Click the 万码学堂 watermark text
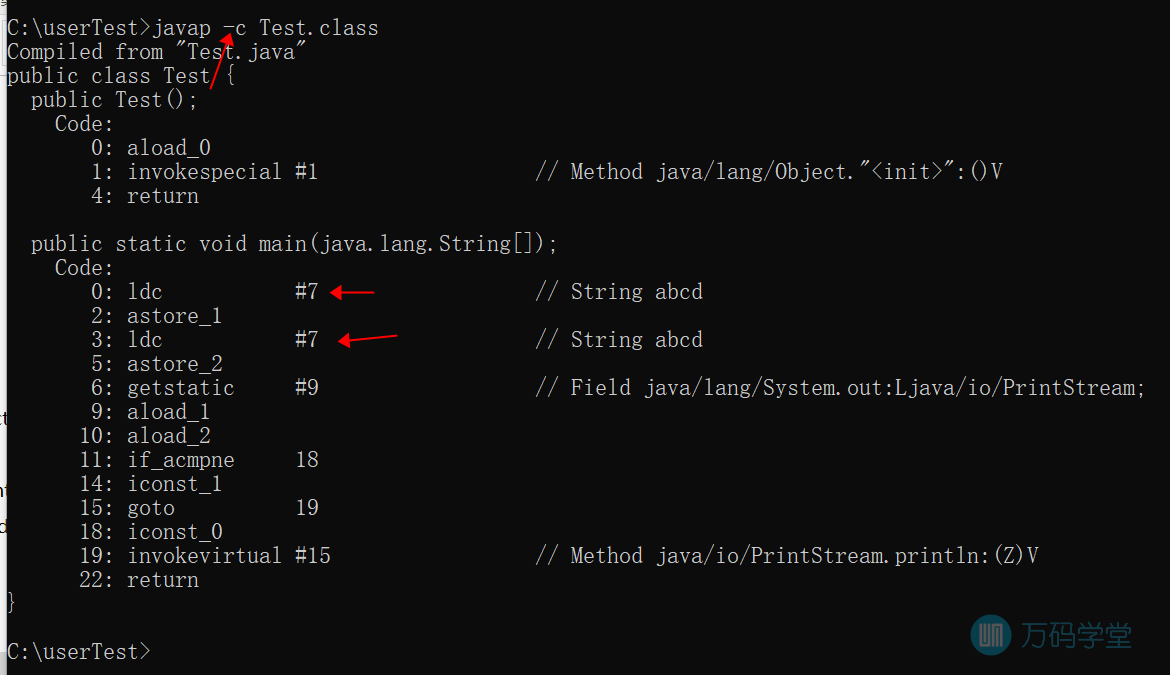Image resolution: width=1170 pixels, height=675 pixels. (1076, 635)
